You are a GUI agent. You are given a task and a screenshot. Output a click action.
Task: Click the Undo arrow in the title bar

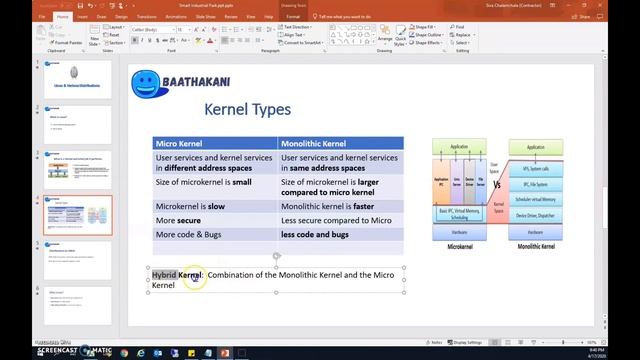91,6
